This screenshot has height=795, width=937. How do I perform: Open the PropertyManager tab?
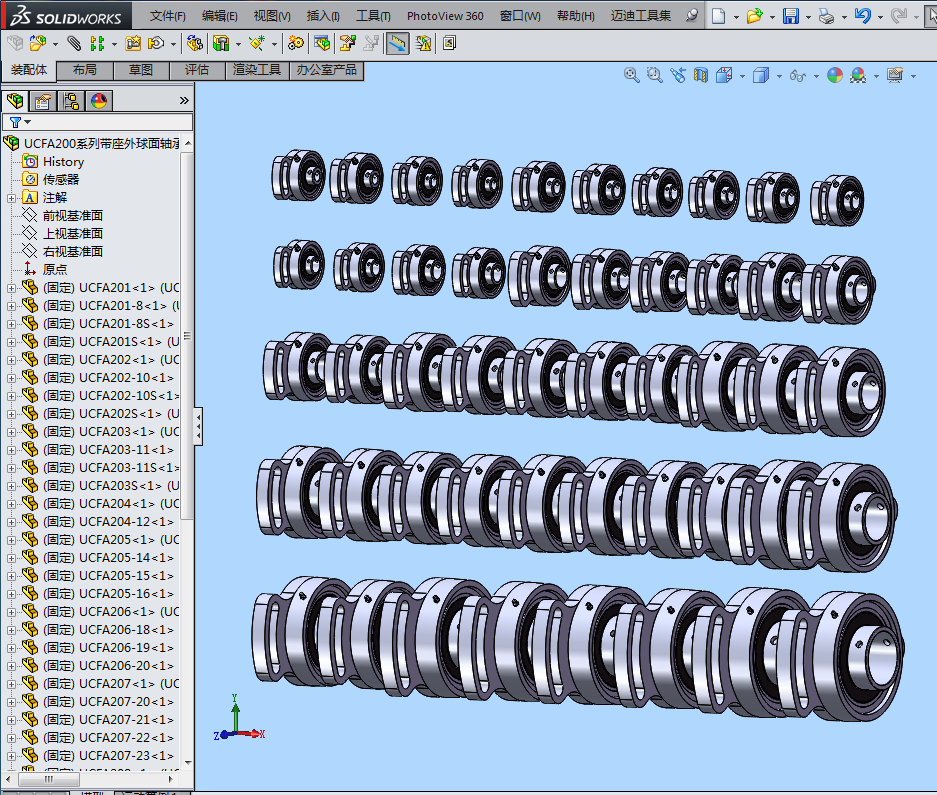tap(42, 101)
